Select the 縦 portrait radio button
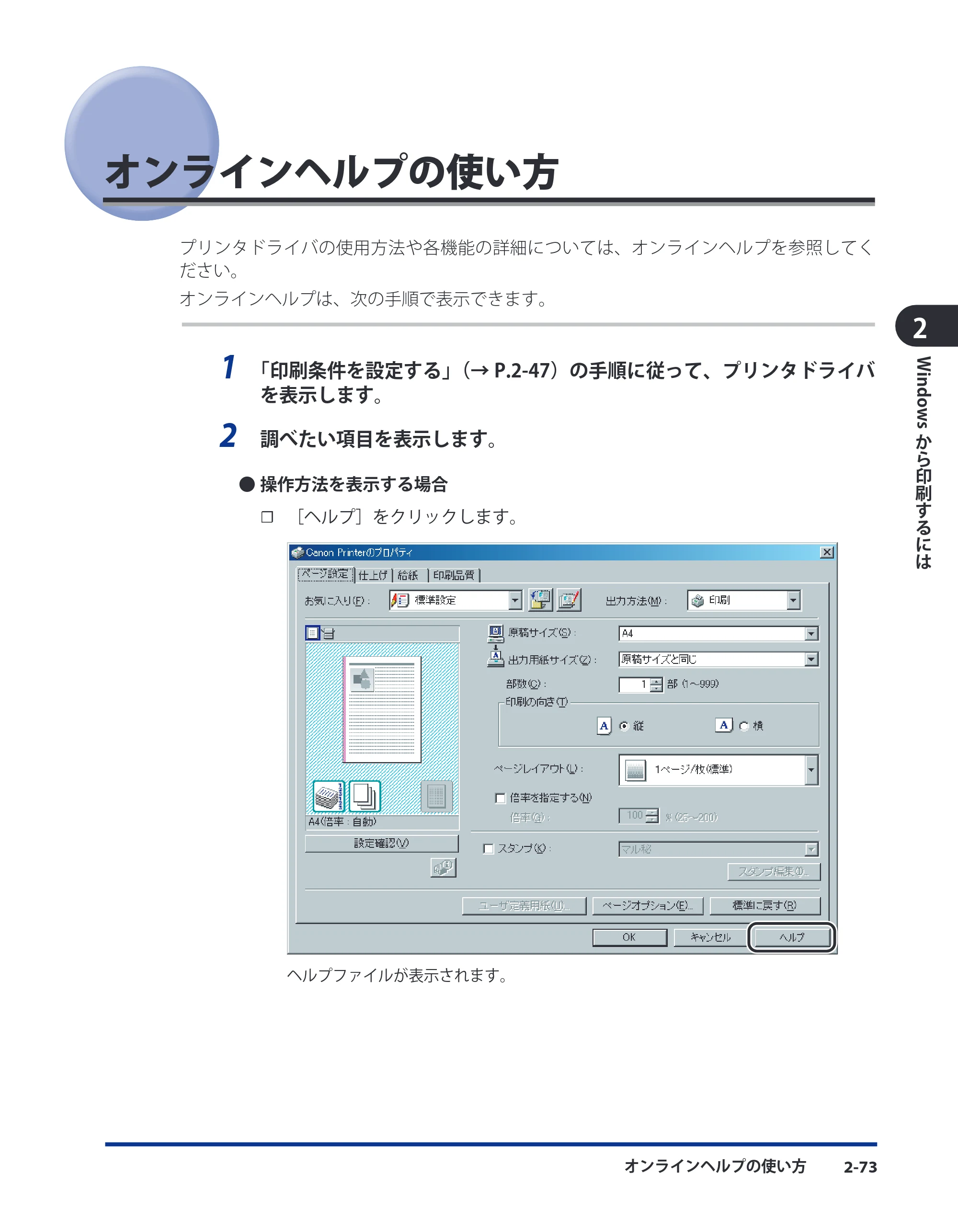Viewport: 958px width, 1232px height. tap(624, 726)
